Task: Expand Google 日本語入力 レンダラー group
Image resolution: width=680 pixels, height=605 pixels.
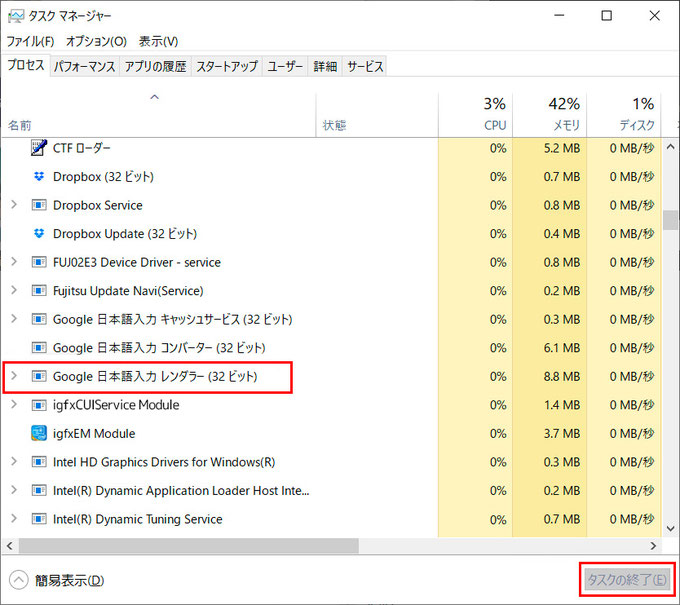Action: (14, 376)
